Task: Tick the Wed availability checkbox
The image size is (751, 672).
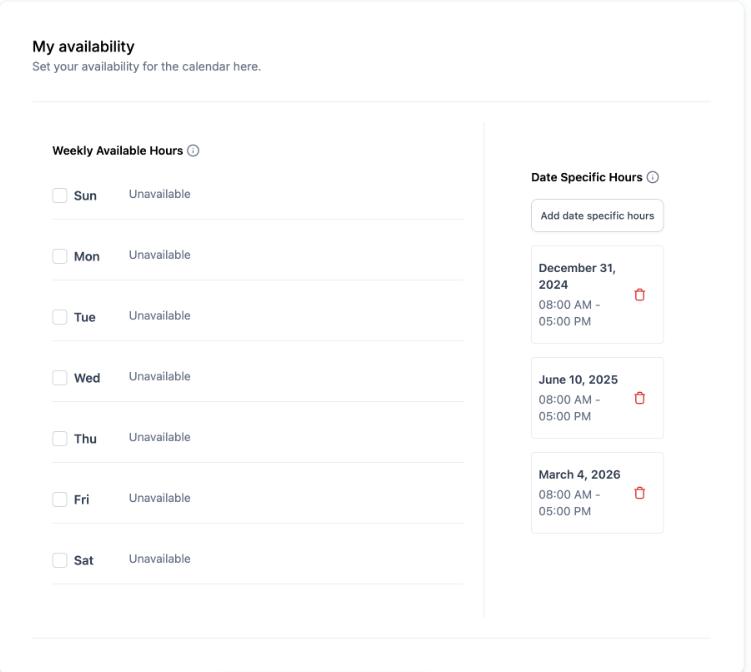Action: click(x=60, y=378)
